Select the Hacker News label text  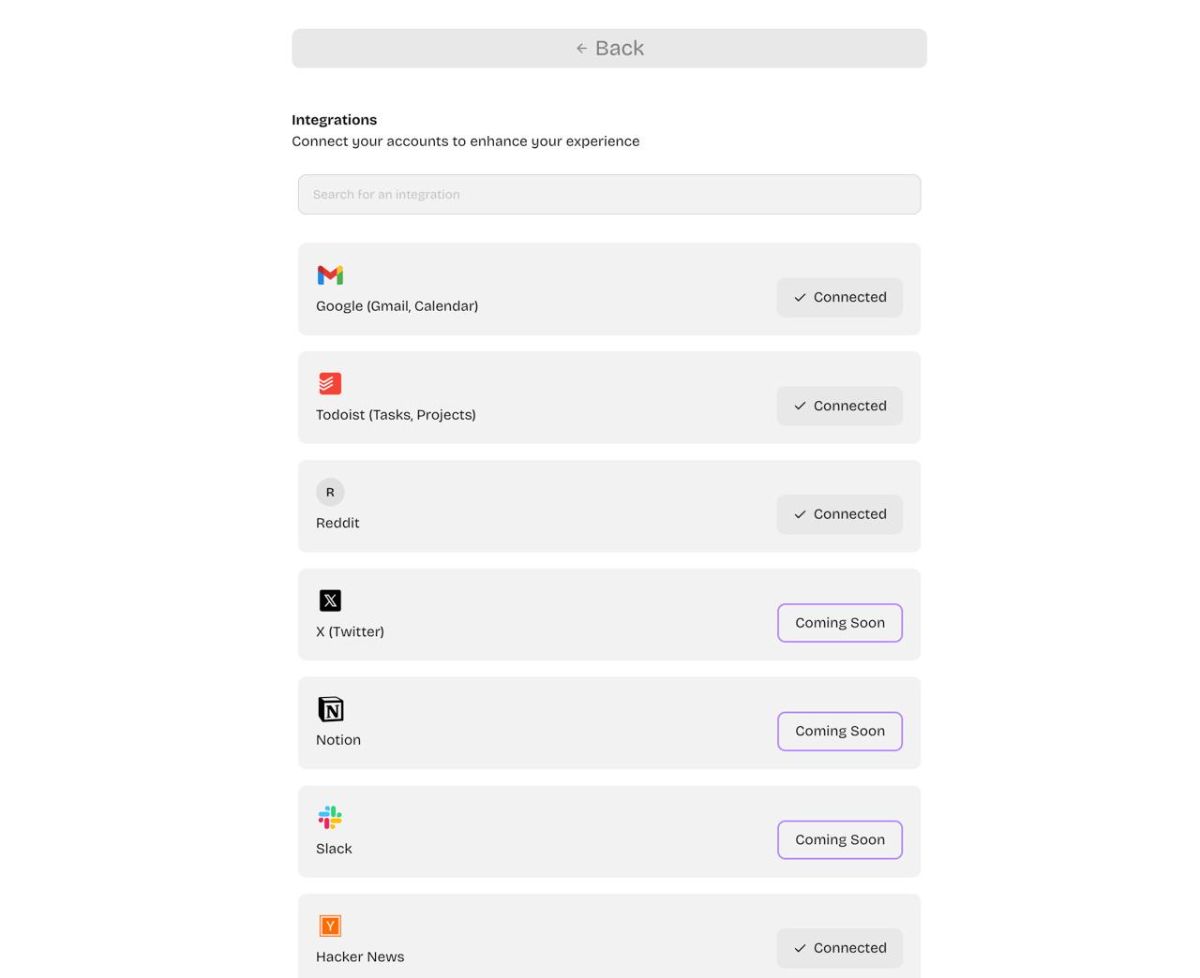tap(360, 957)
